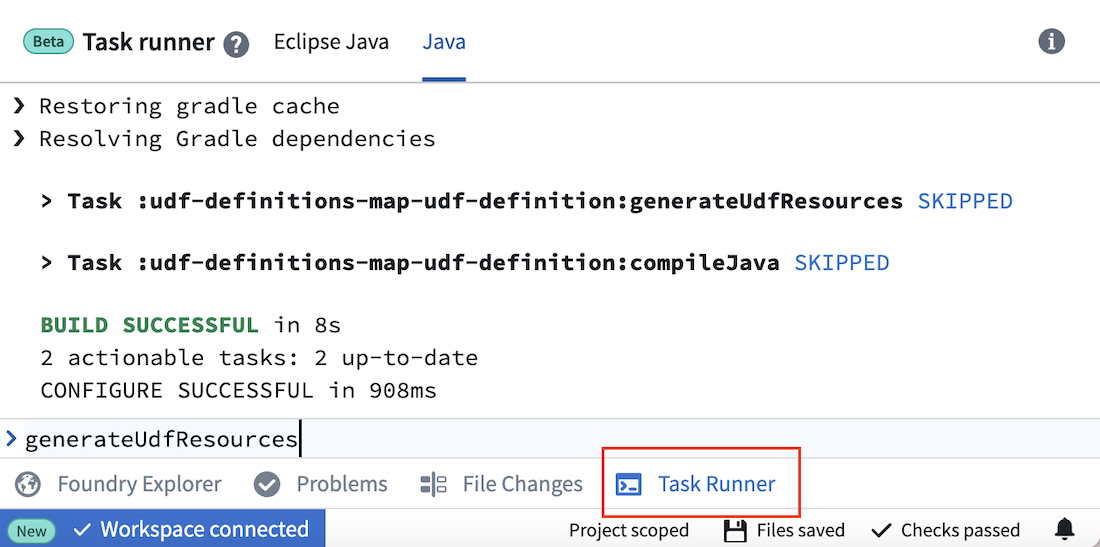Viewport: 1100px width, 547px height.
Task: Click the SKIPPED label after generateUdfResources task
Action: point(965,202)
